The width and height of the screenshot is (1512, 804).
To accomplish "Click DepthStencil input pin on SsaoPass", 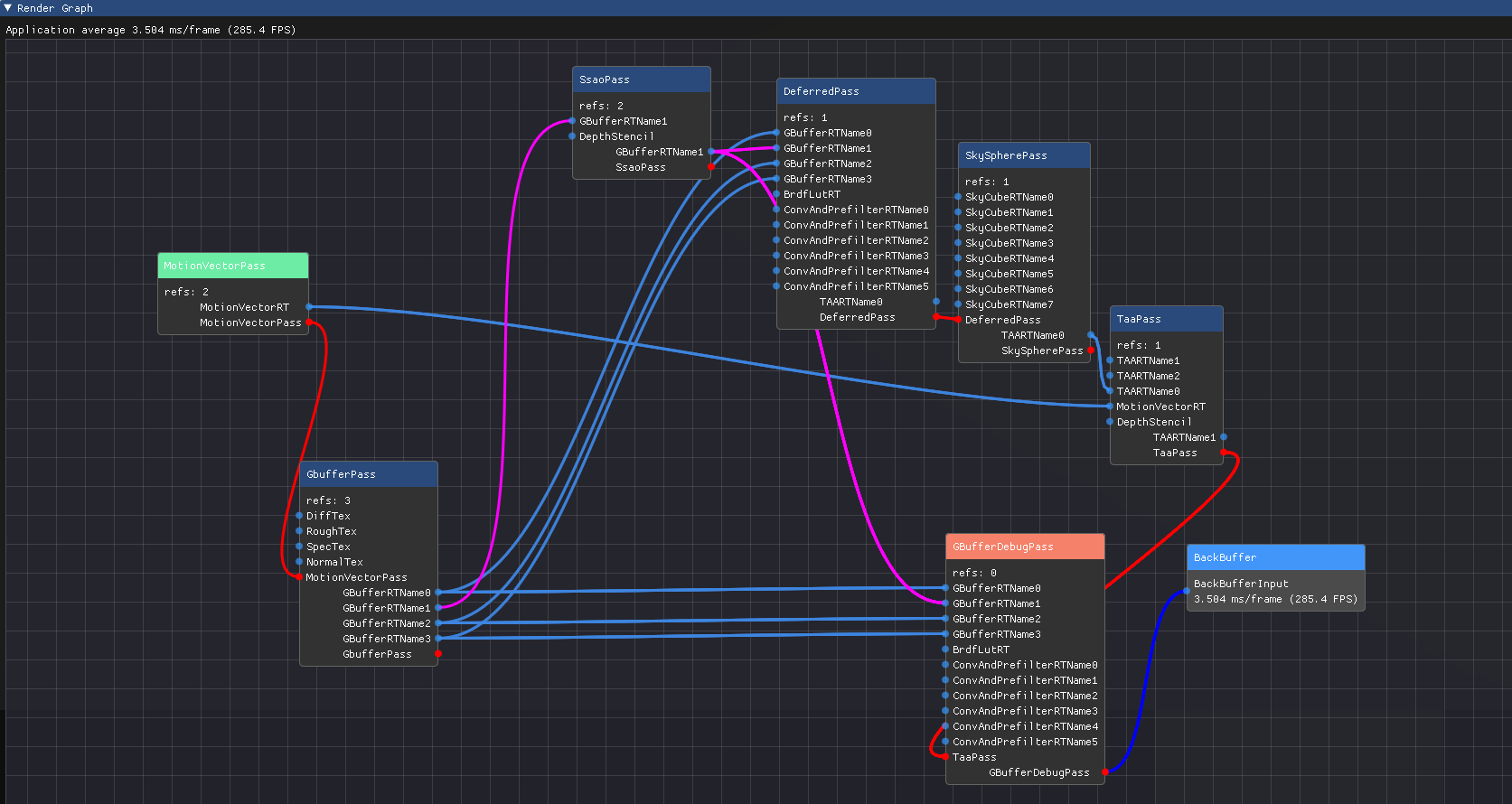I will click(x=572, y=136).
